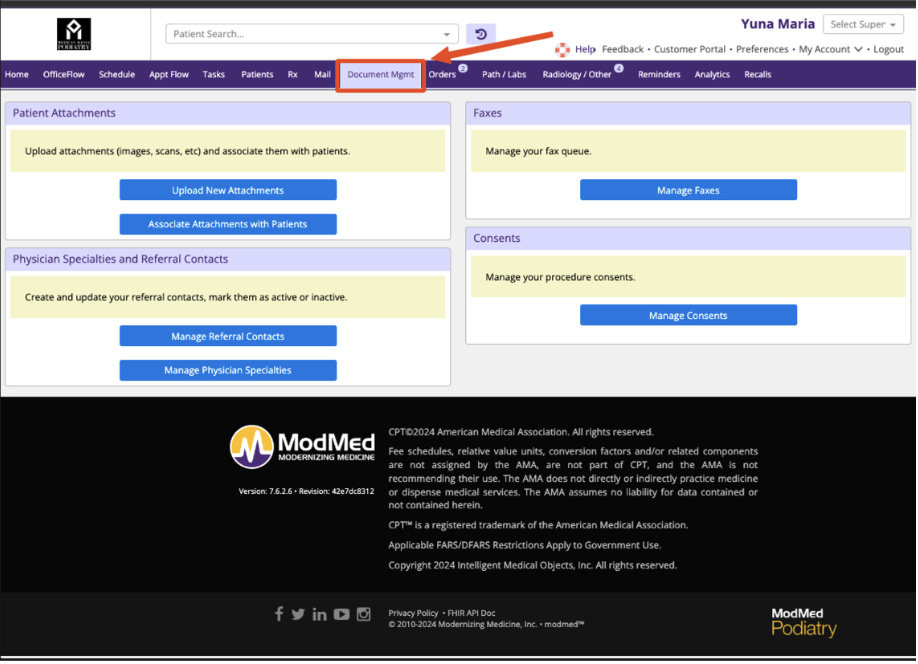
Task: Open the Patient Search dropdown arrow
Action: (x=447, y=34)
